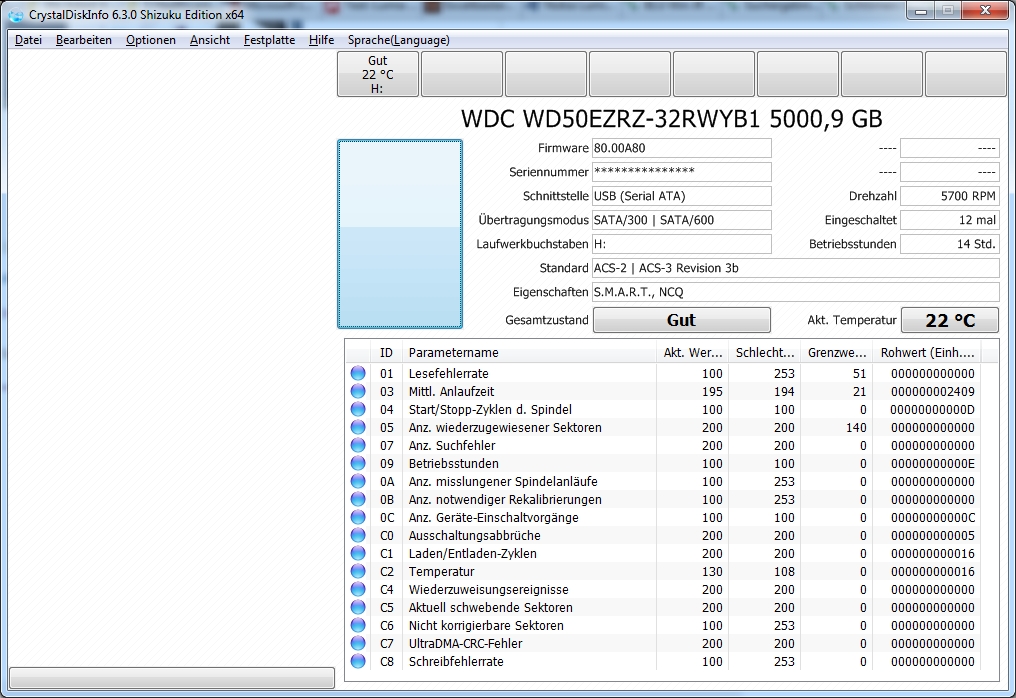Click status orb for Nicht korrigierbare Sektoren
Screen dimensions: 1016x698
[x=358, y=625]
